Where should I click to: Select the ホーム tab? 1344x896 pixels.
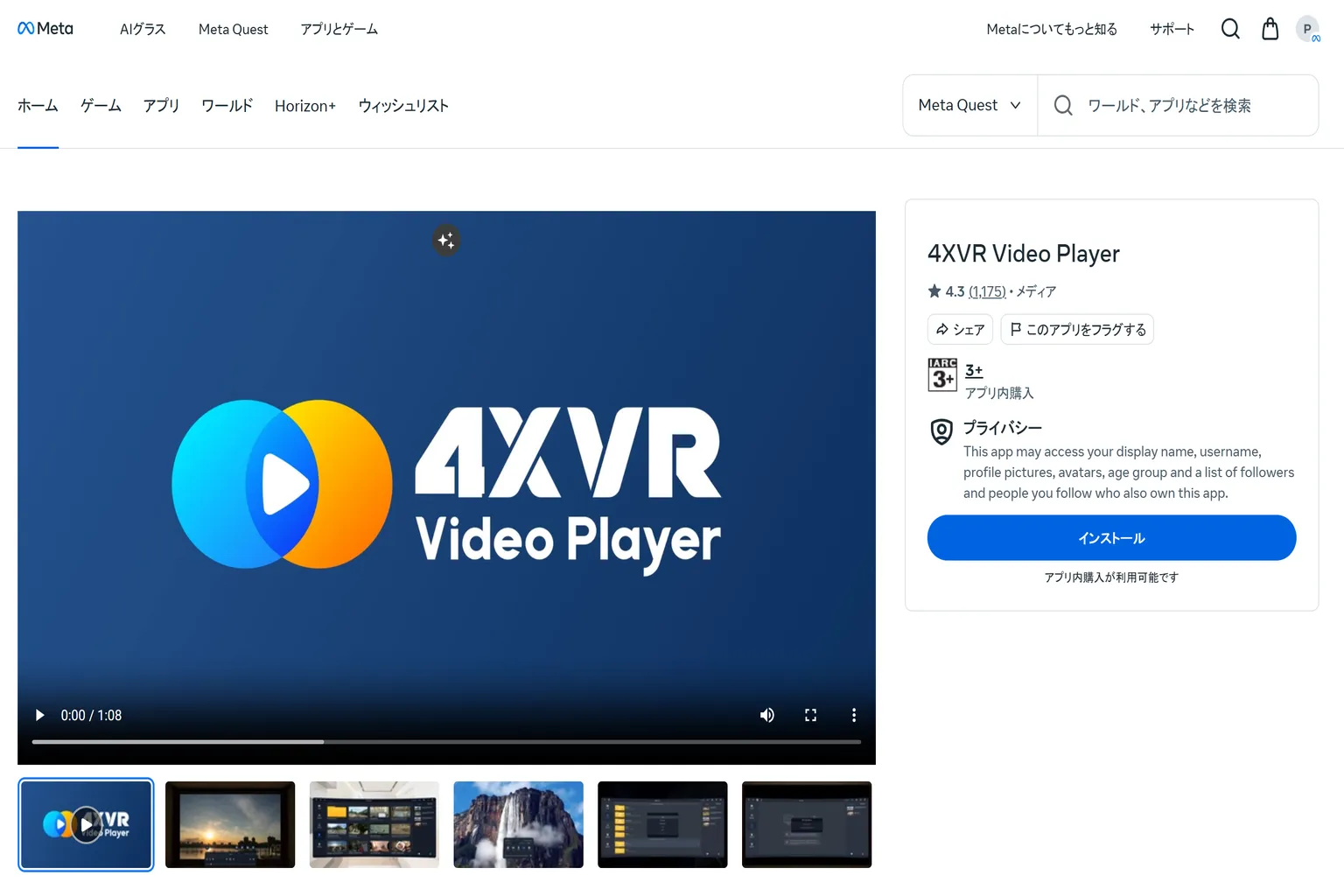click(38, 105)
